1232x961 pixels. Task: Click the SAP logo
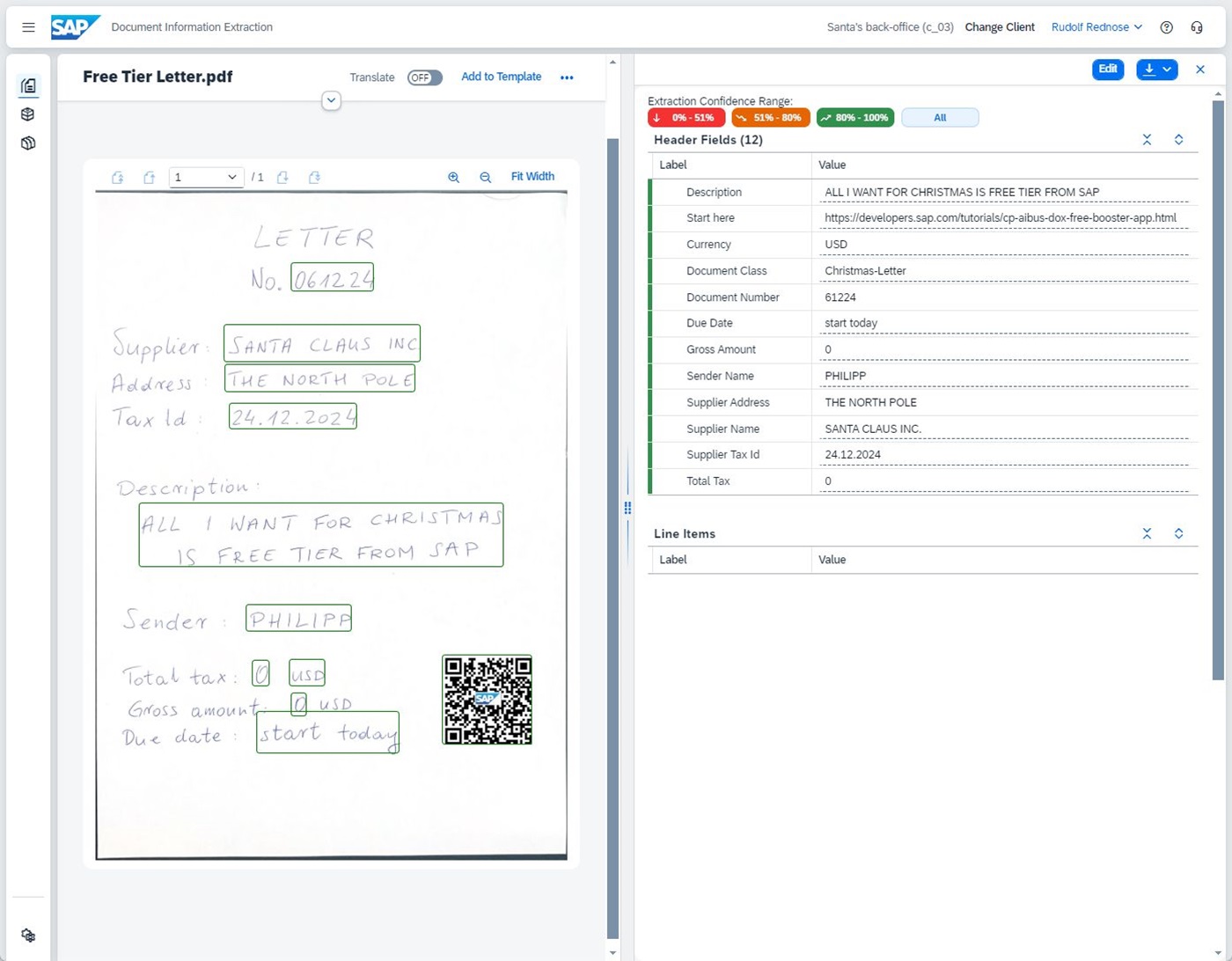pyautogui.click(x=75, y=27)
